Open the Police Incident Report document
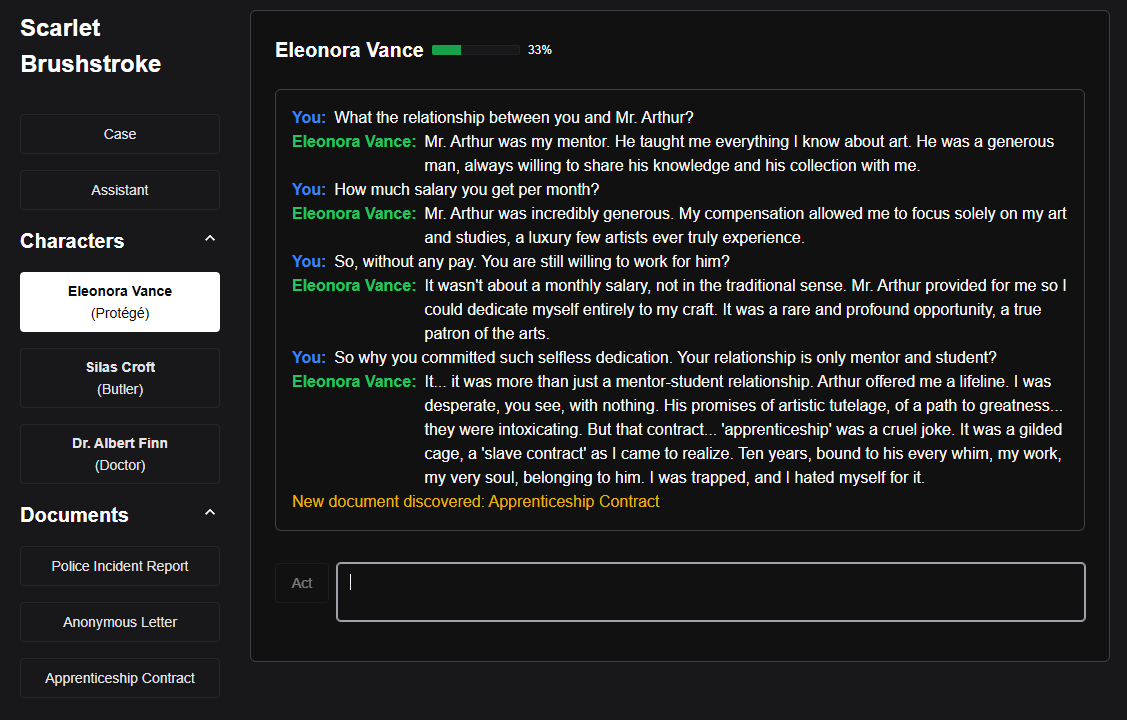This screenshot has width=1127, height=720. (x=120, y=566)
